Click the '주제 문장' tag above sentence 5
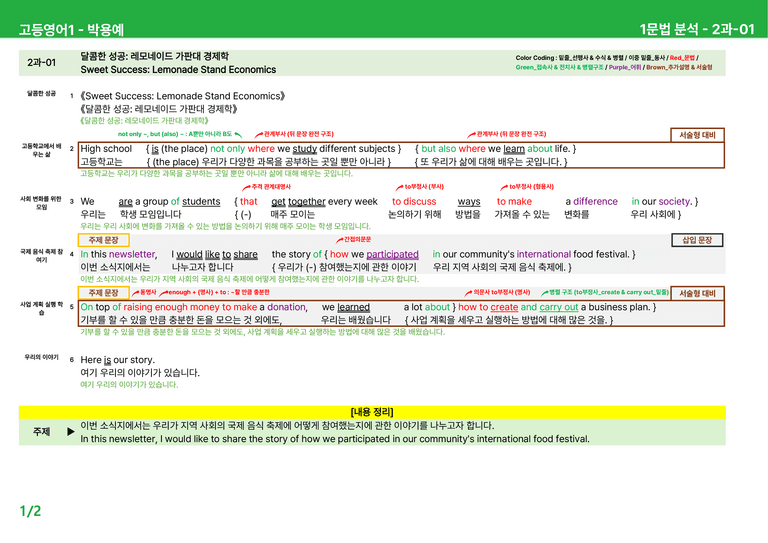This screenshot has height=543, width=768. tap(103, 293)
